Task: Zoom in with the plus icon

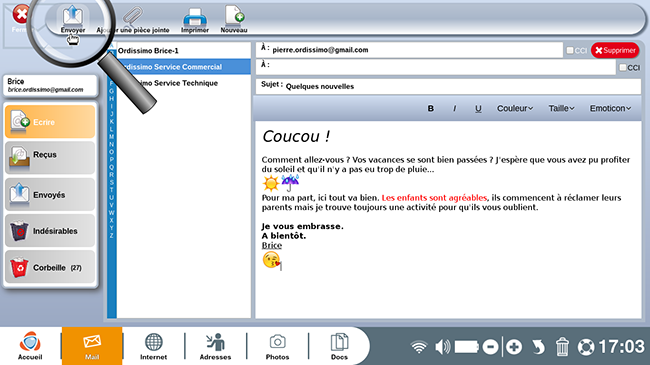Action: pos(514,347)
